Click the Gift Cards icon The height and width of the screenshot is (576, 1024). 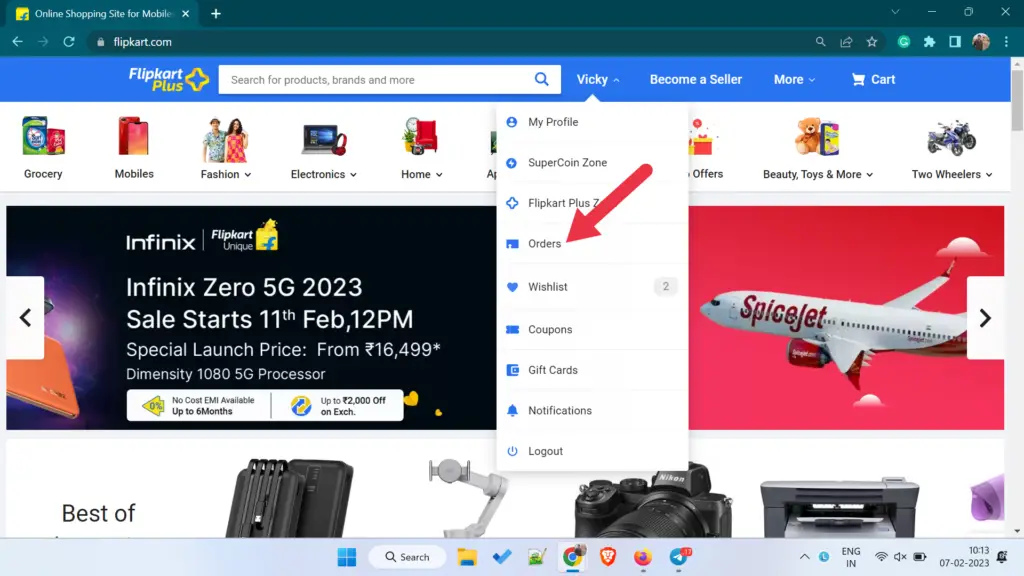pos(513,370)
